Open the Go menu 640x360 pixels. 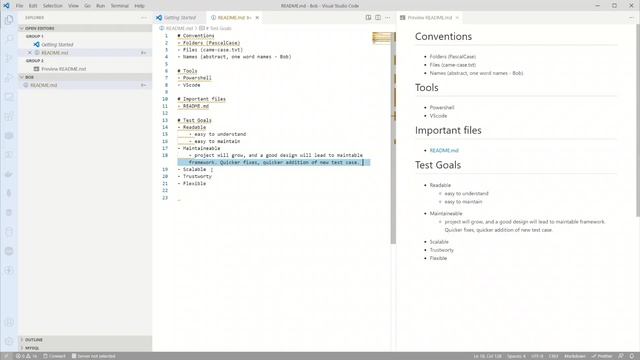(x=87, y=6)
